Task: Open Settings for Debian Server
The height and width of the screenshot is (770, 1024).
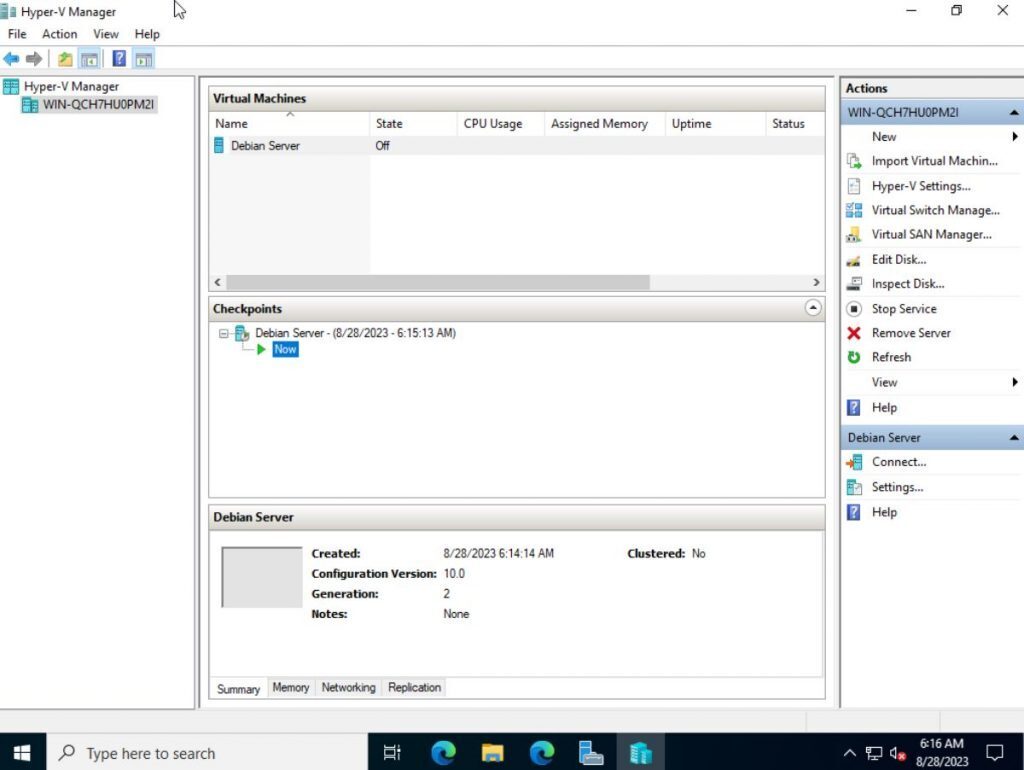Action: coord(897,487)
